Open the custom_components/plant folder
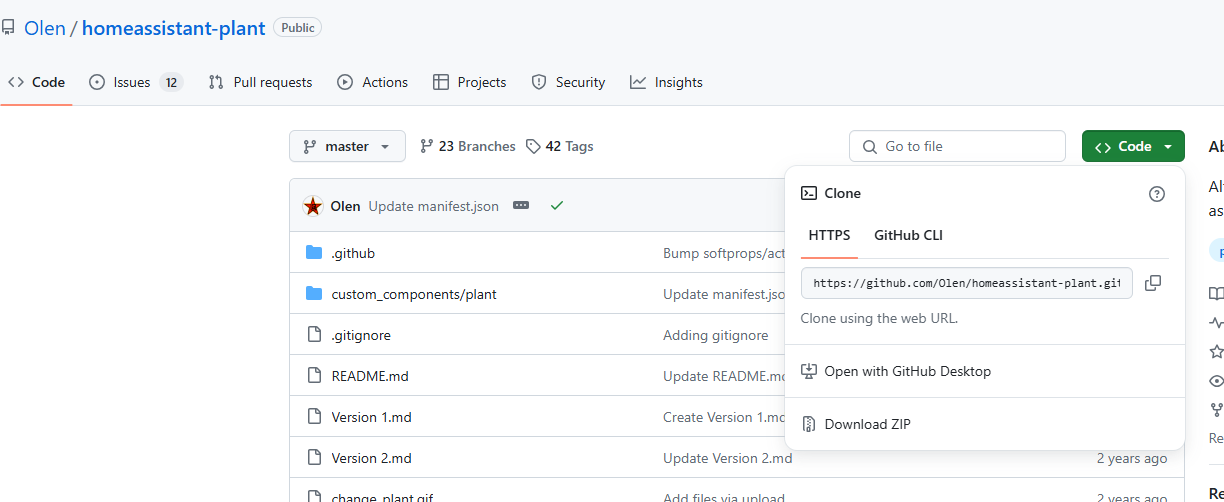Viewport: 1224px width, 502px height. 413,294
